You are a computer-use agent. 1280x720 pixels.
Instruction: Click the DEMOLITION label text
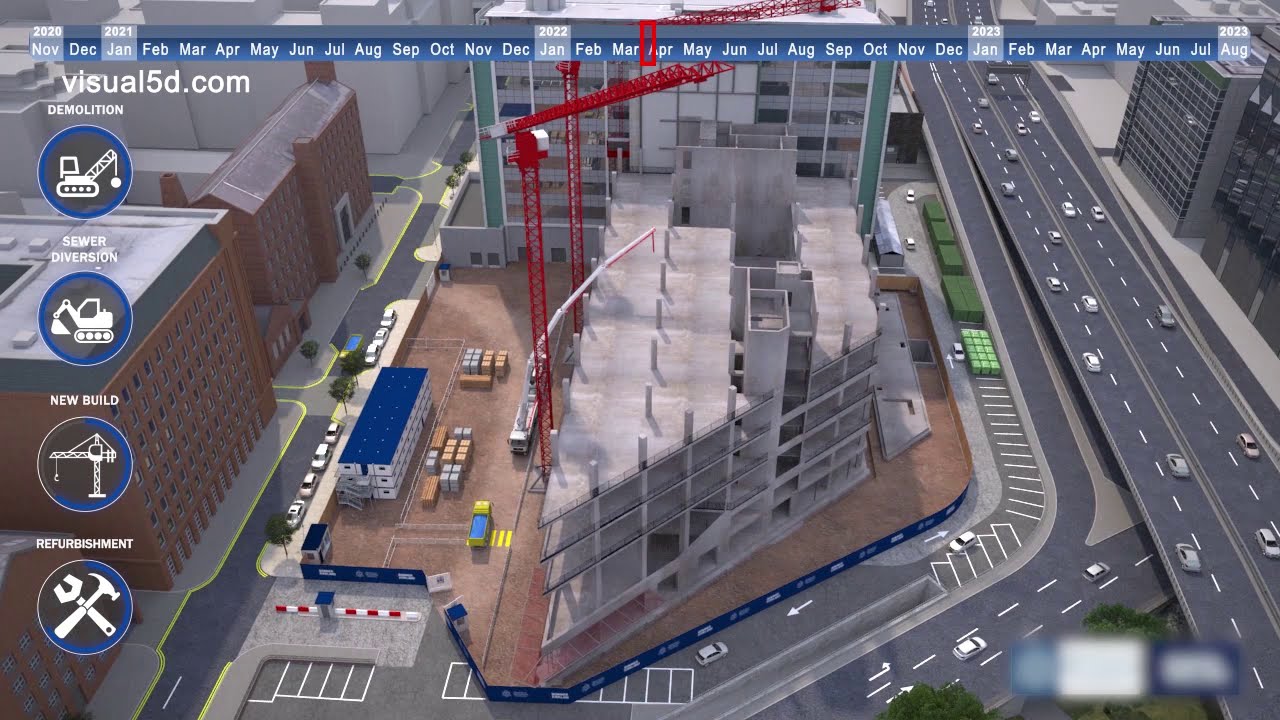coord(85,110)
